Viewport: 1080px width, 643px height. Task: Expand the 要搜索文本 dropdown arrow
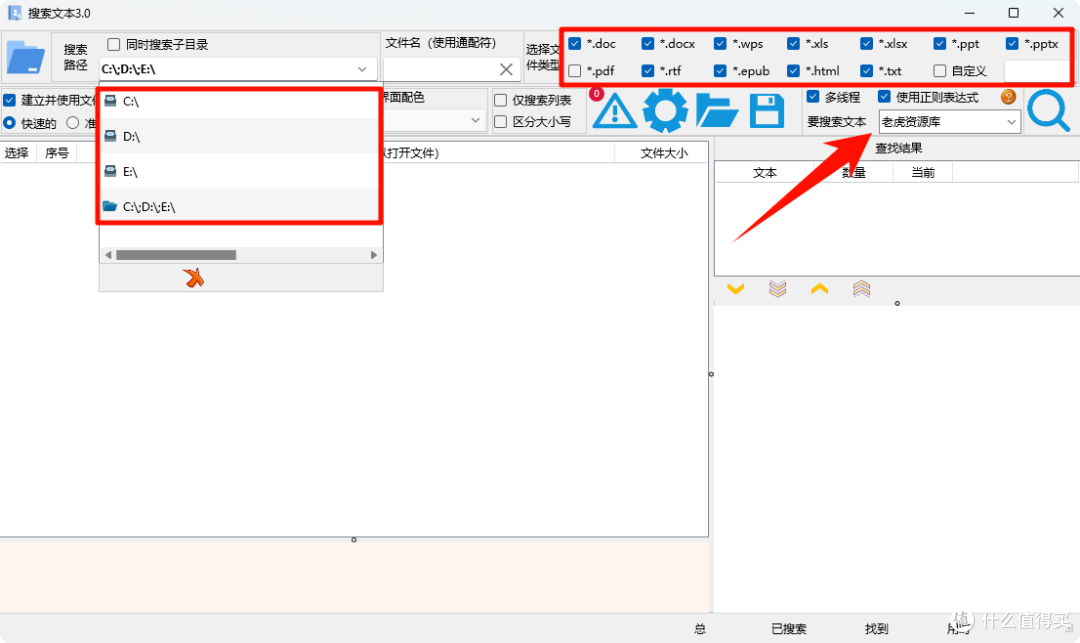point(1011,122)
